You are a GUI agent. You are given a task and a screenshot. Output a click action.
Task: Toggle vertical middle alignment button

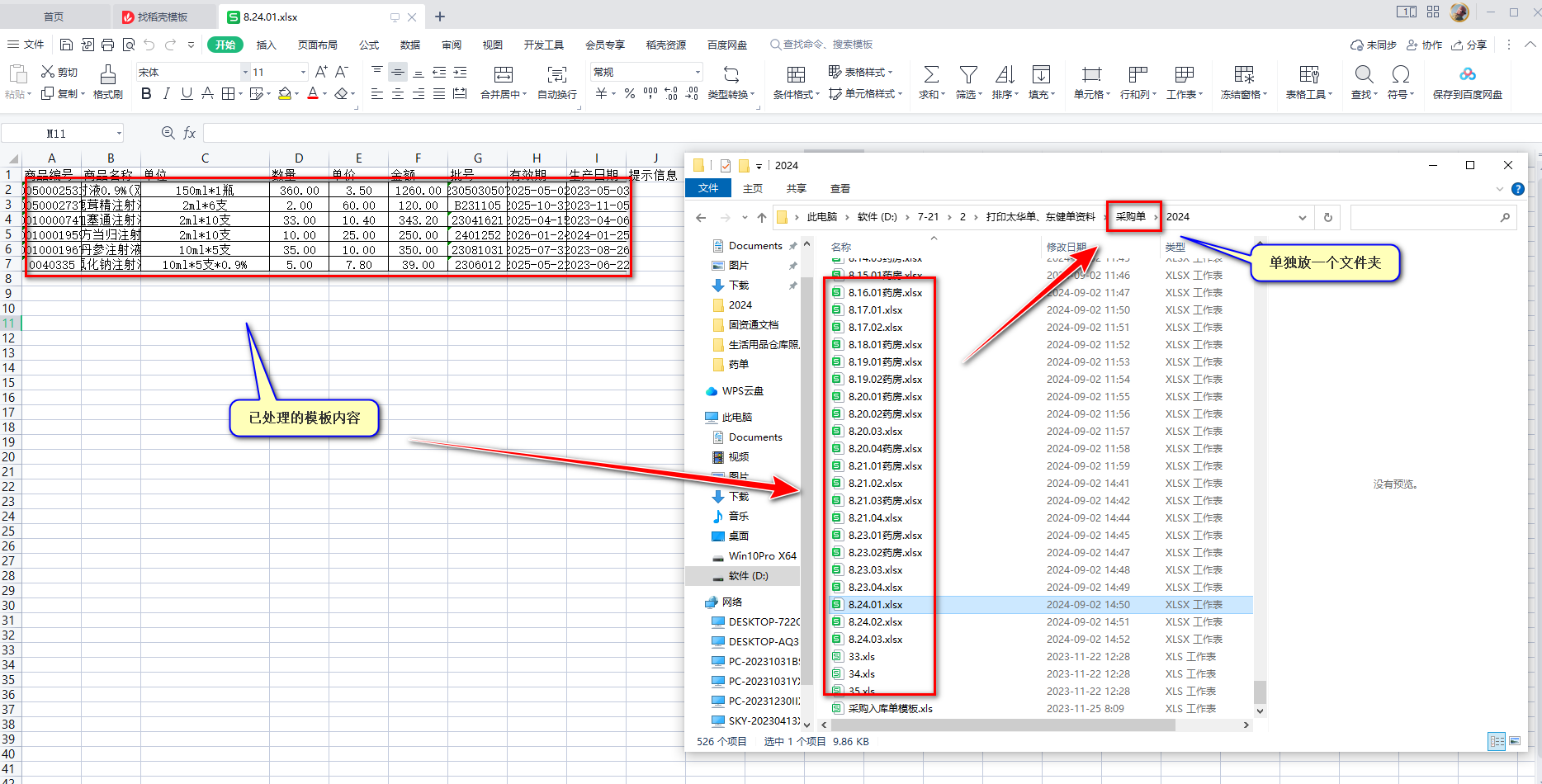pyautogui.click(x=398, y=73)
